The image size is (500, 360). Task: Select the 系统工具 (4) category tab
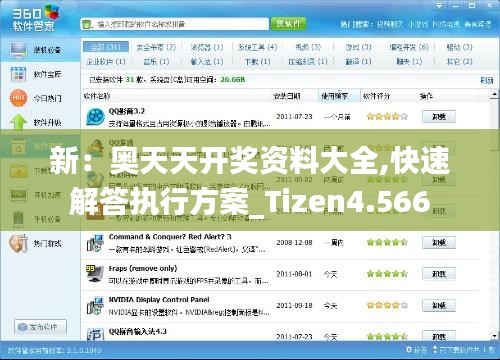pos(257,47)
